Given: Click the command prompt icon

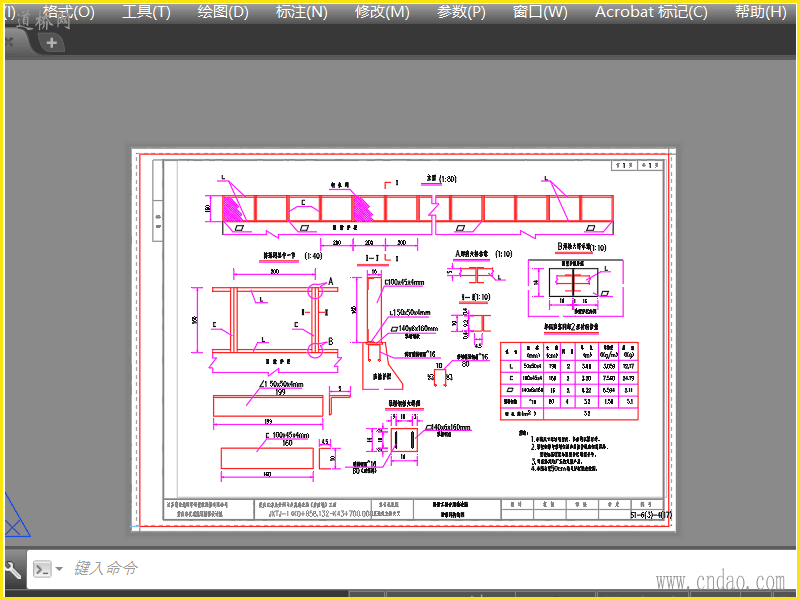Looking at the screenshot, I should click(x=42, y=568).
